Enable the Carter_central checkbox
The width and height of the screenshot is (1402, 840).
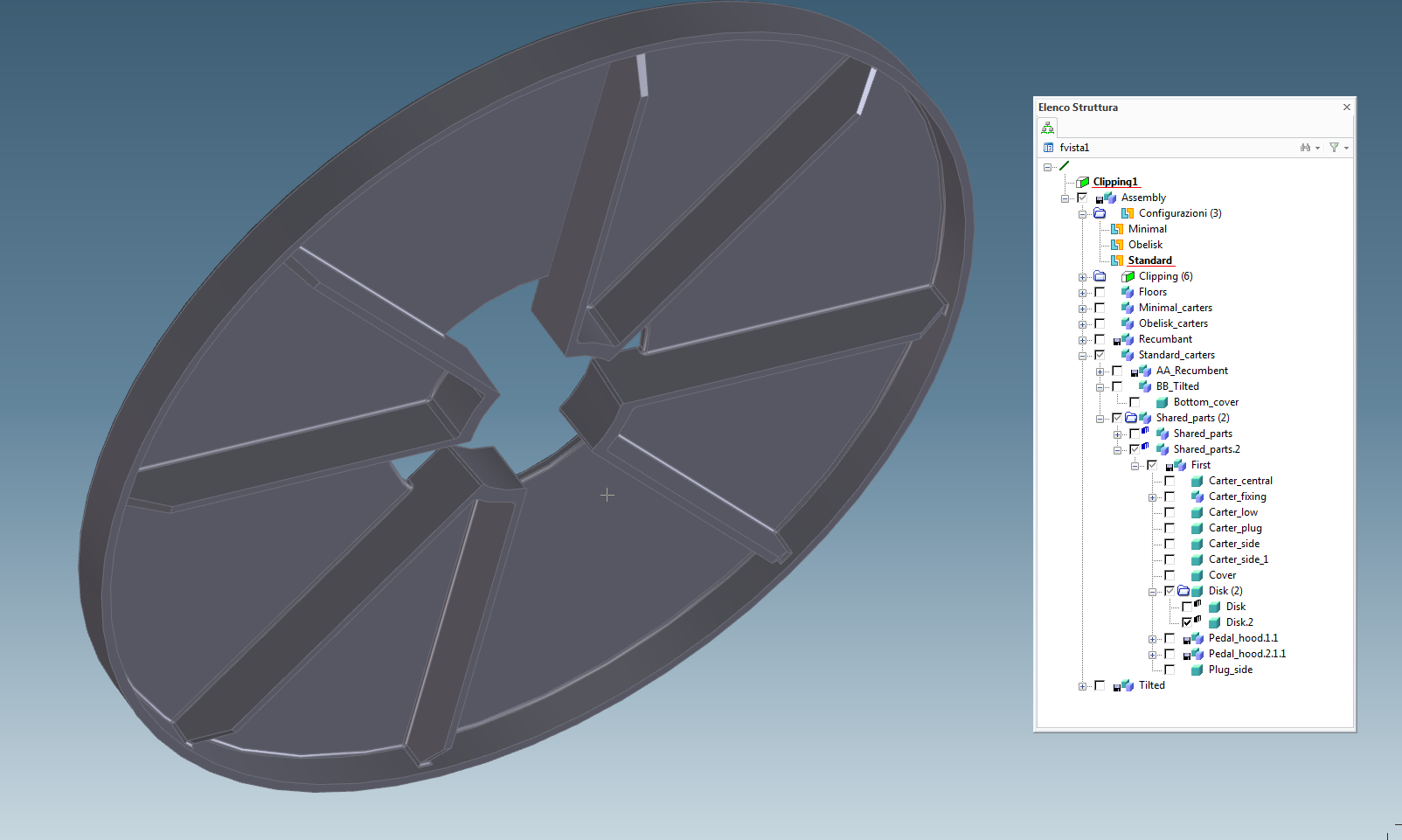coord(1169,481)
